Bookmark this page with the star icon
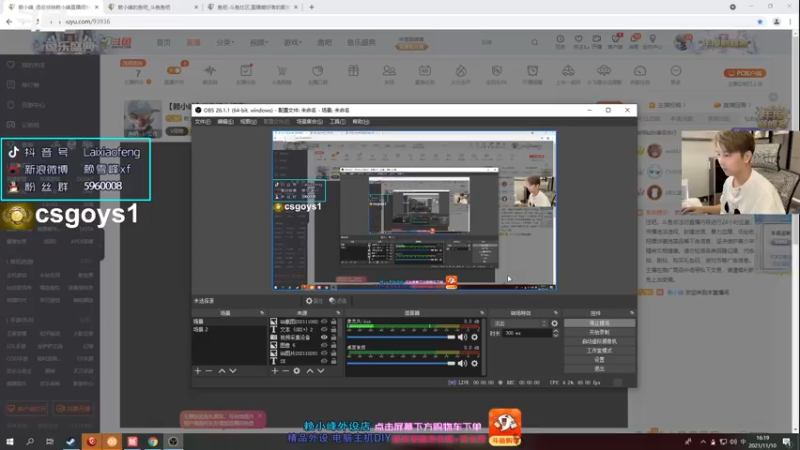 (760, 21)
